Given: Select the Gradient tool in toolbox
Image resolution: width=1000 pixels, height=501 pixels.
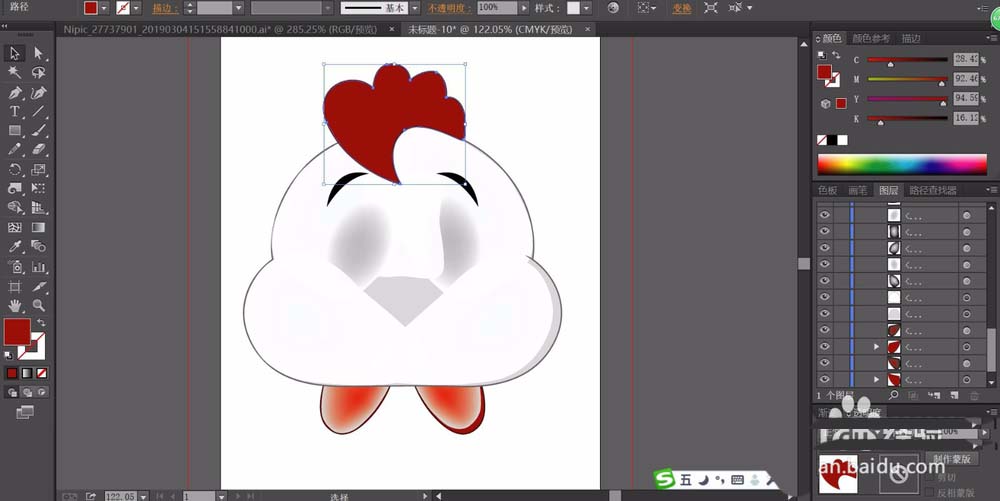Looking at the screenshot, I should (38, 228).
